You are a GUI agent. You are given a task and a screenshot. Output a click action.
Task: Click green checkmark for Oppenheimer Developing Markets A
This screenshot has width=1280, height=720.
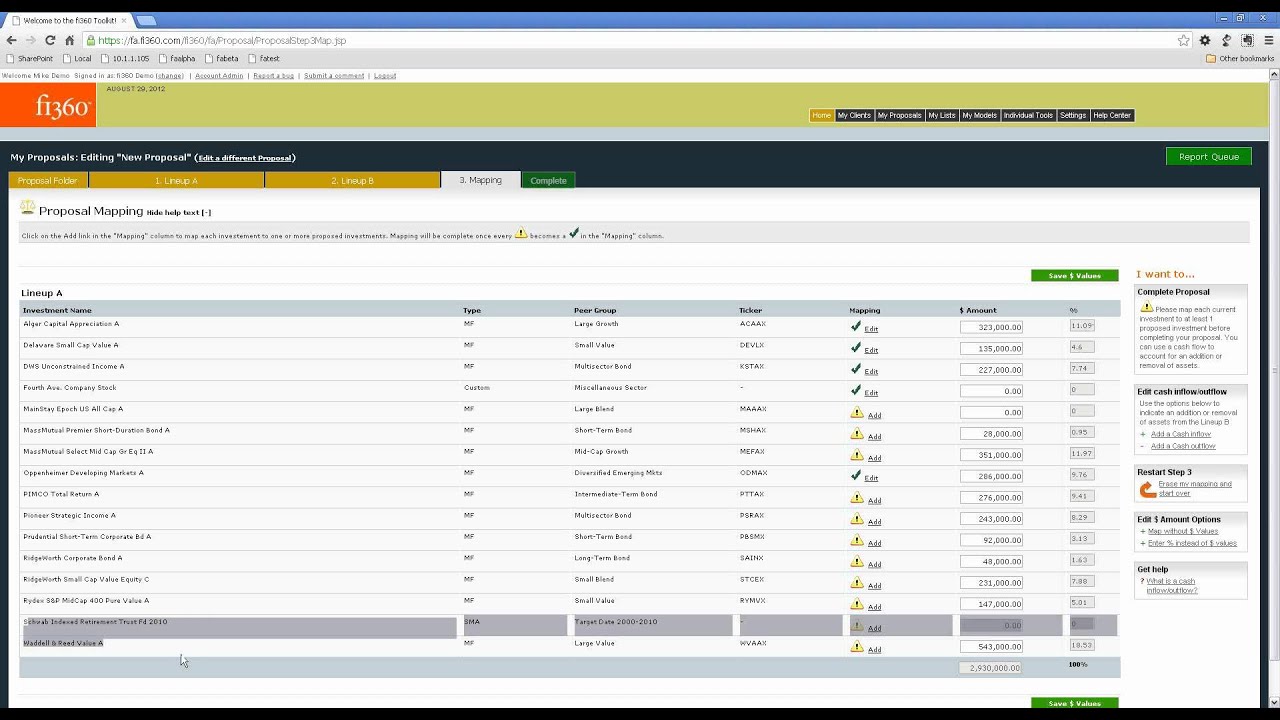click(x=856, y=476)
